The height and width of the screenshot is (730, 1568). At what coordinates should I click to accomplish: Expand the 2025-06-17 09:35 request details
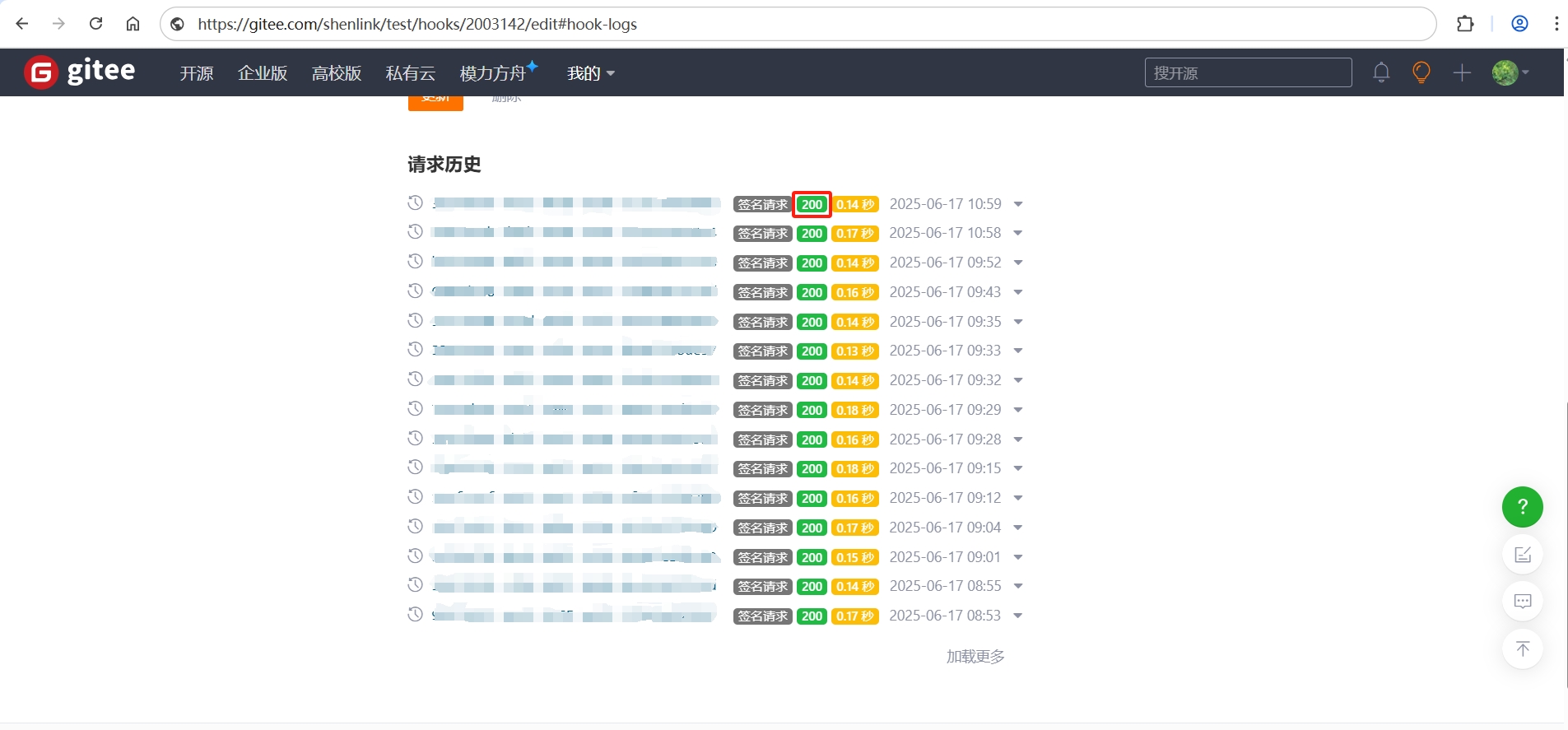1018,323
